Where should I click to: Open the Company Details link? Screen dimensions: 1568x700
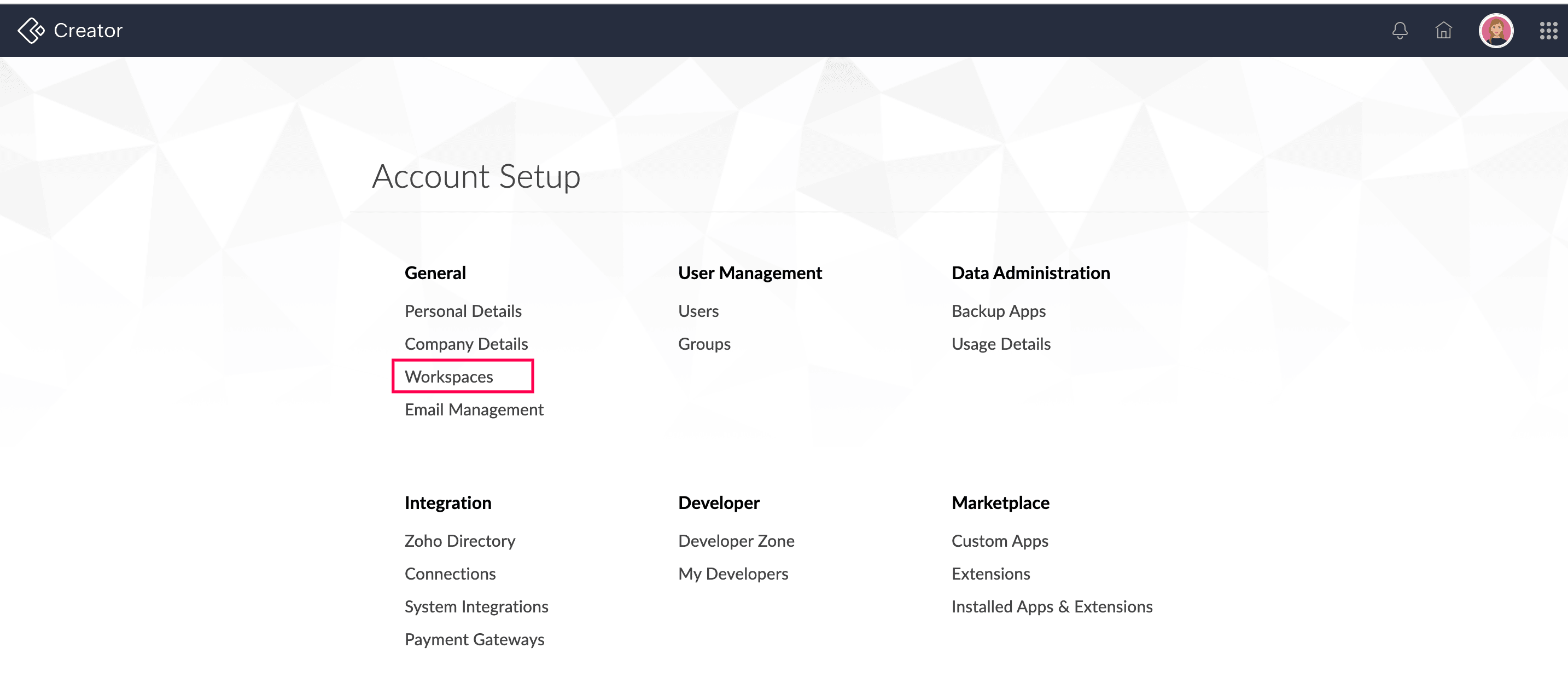(x=465, y=344)
